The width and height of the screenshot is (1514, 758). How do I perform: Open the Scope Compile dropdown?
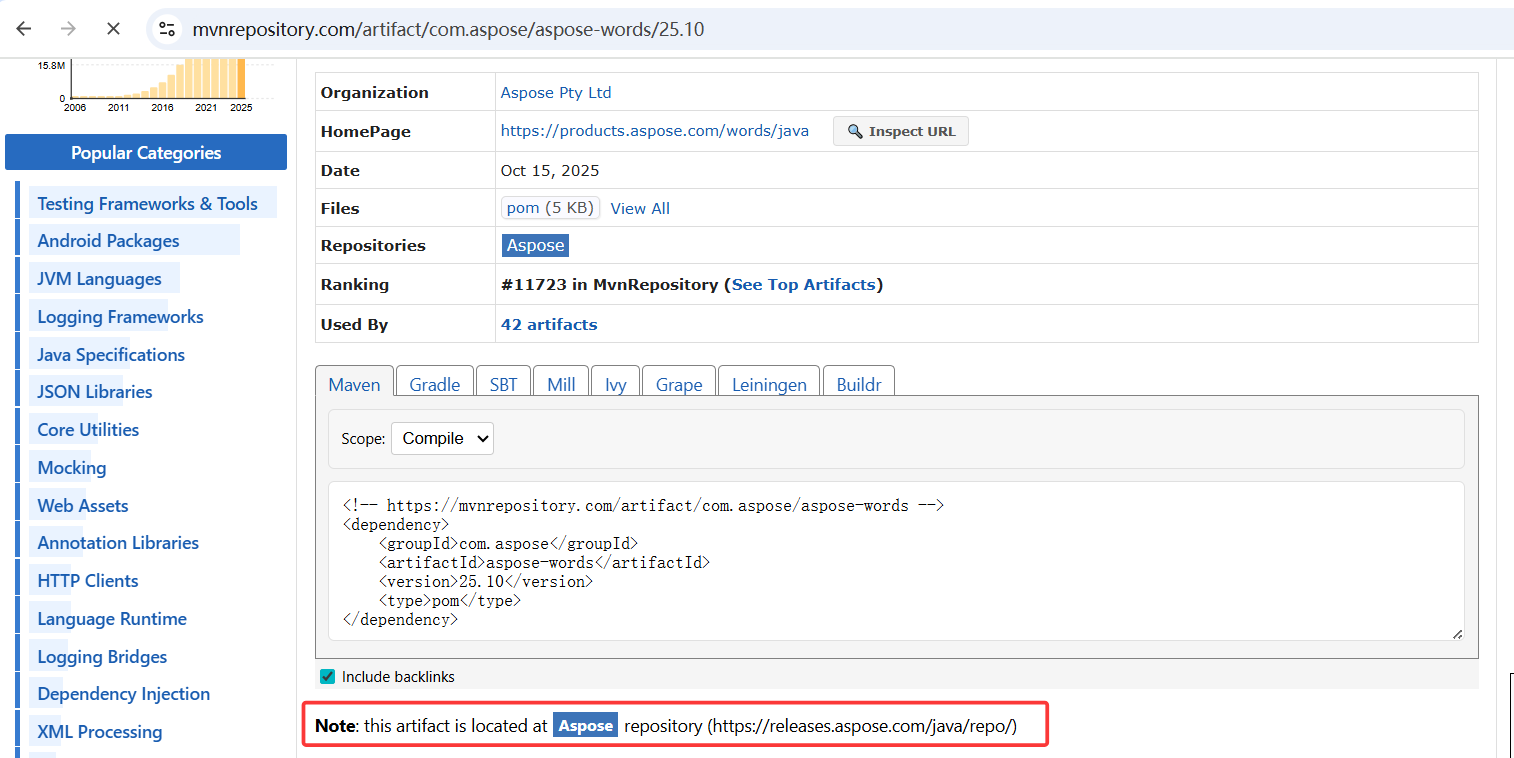point(442,438)
